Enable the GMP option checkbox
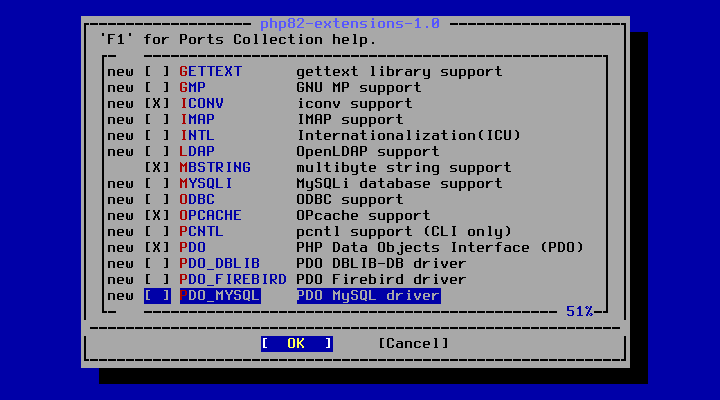 coord(157,88)
